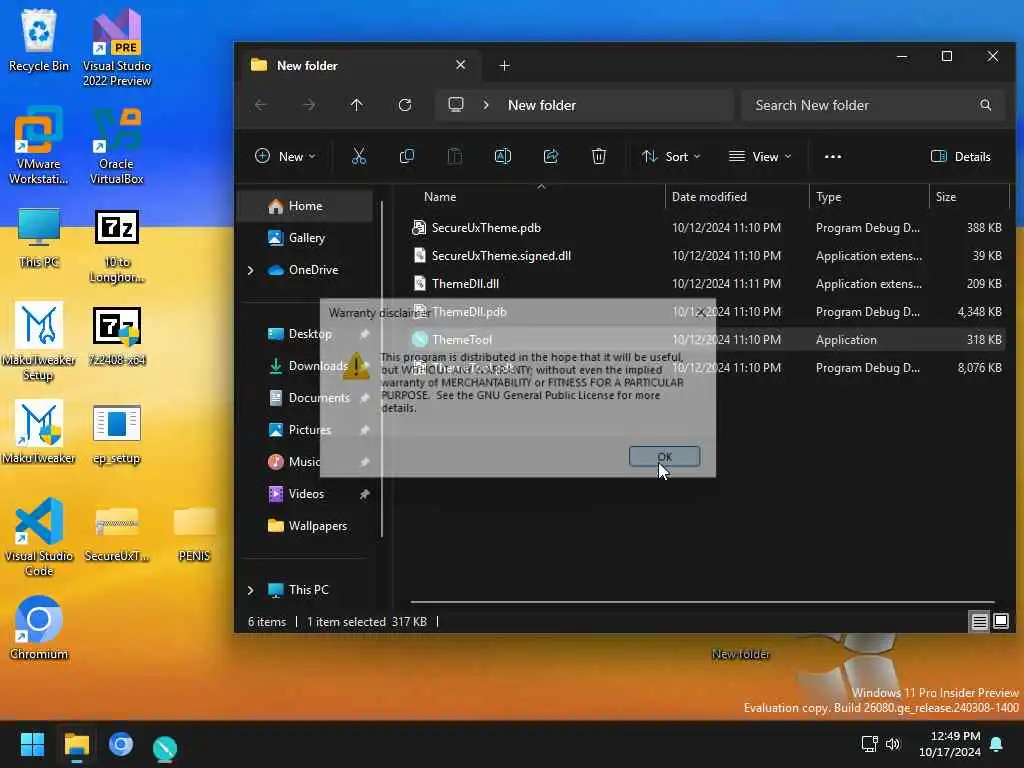
Task: Click the Cut scissors icon in the toolbar
Action: pos(359,156)
